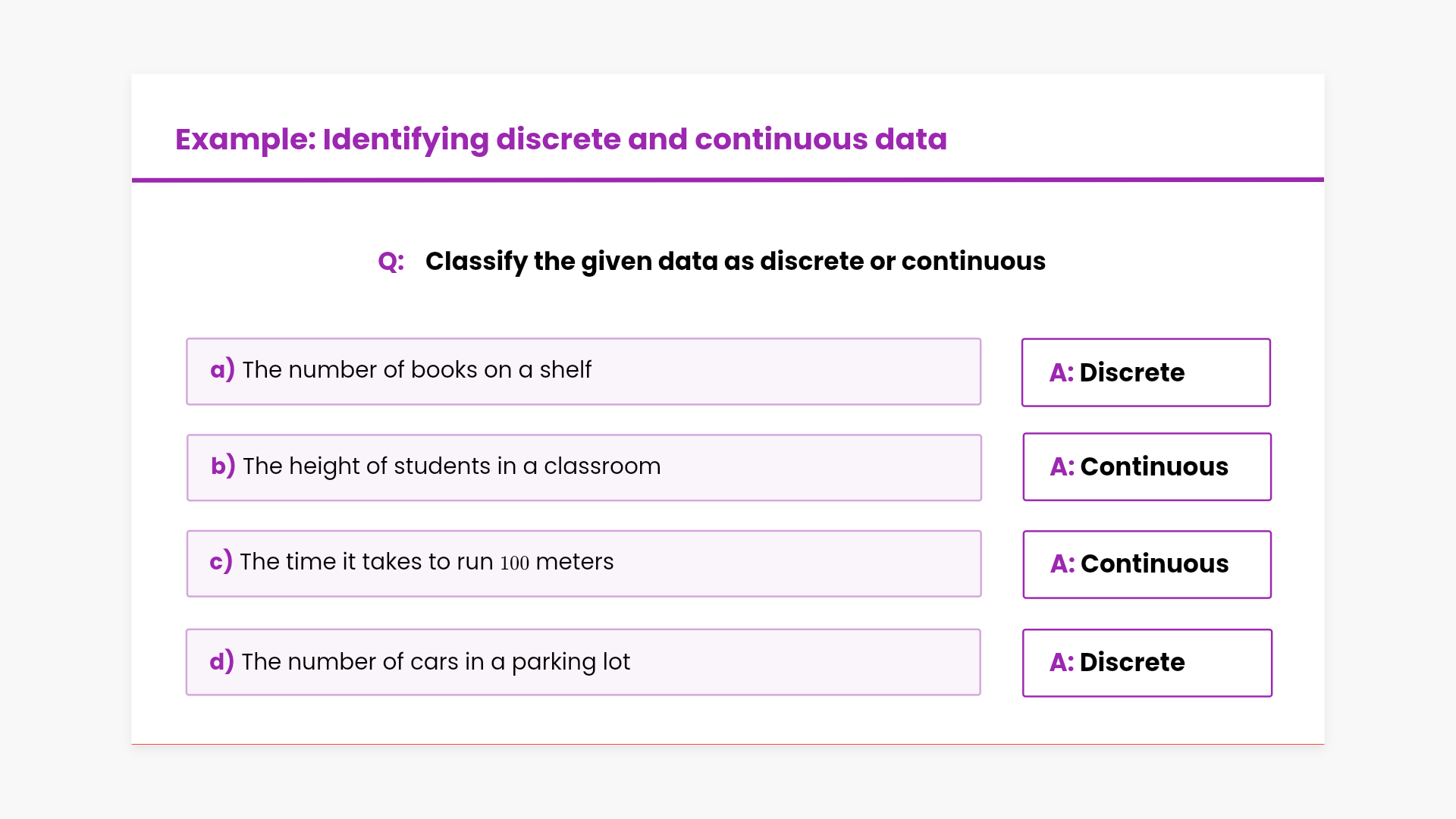Click the purple "Q:" label
This screenshot has width=1456, height=819.
click(391, 262)
